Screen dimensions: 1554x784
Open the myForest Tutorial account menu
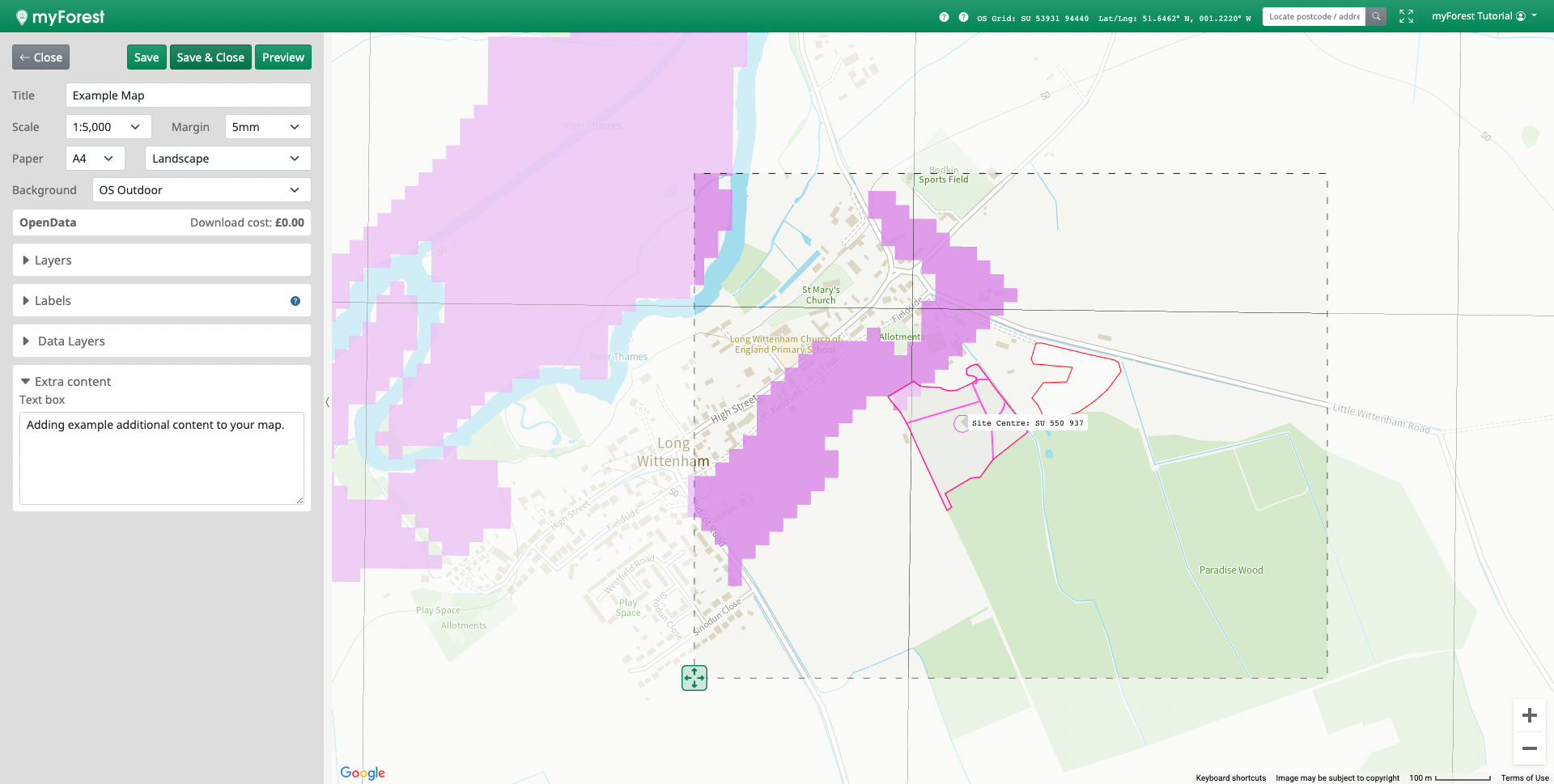point(1484,16)
